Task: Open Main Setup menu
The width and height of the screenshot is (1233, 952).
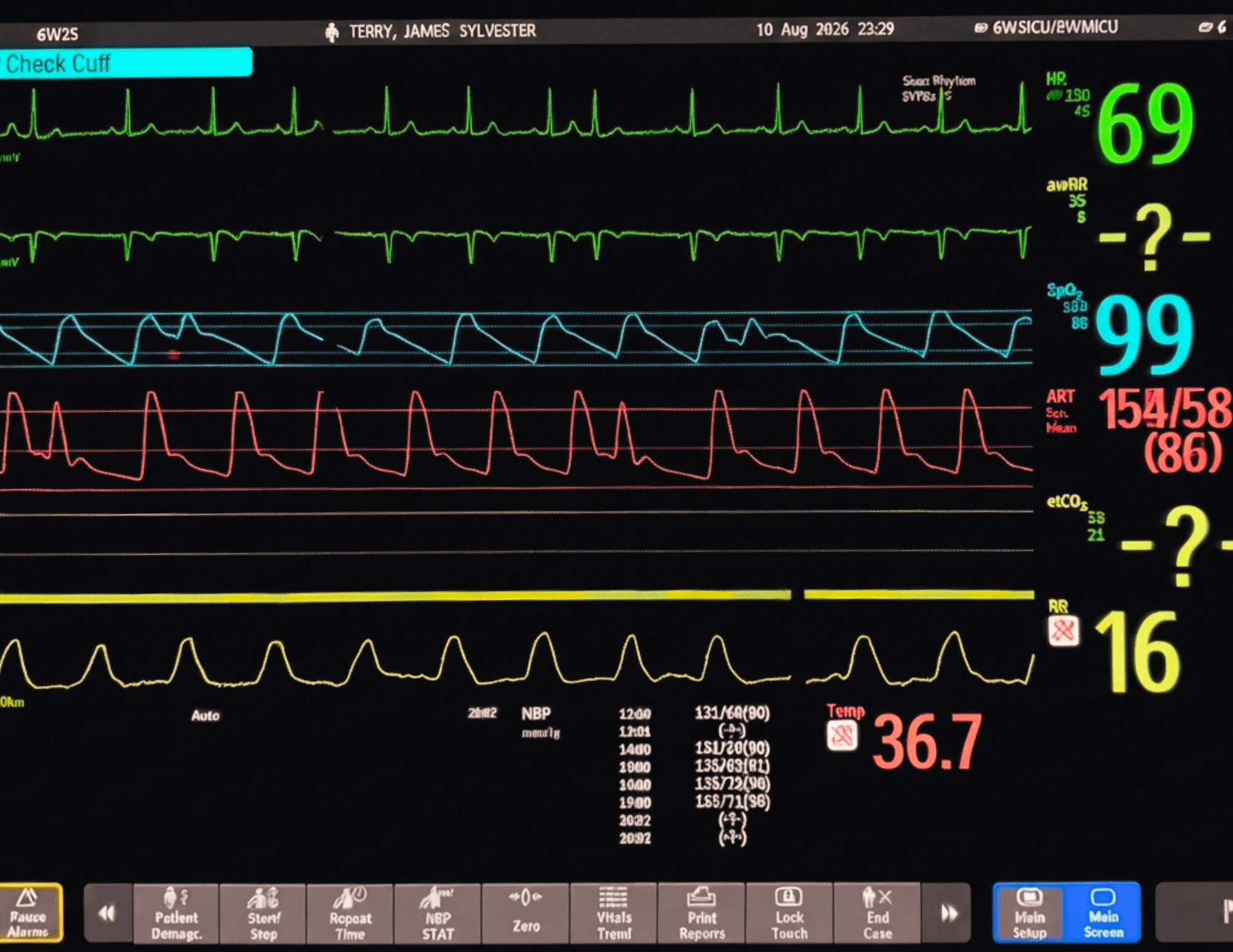Action: pyautogui.click(x=1029, y=914)
